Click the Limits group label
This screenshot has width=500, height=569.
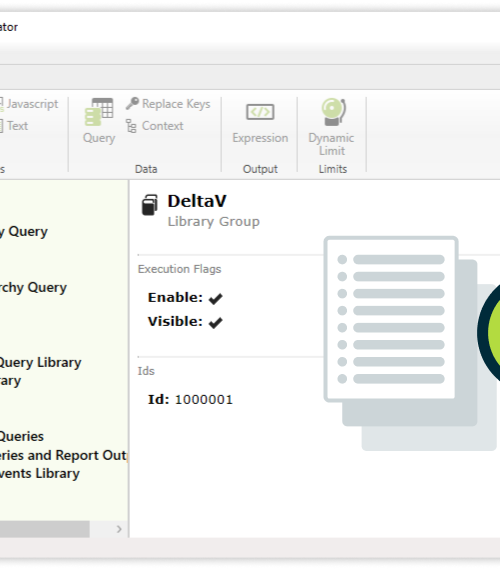[x=333, y=169]
